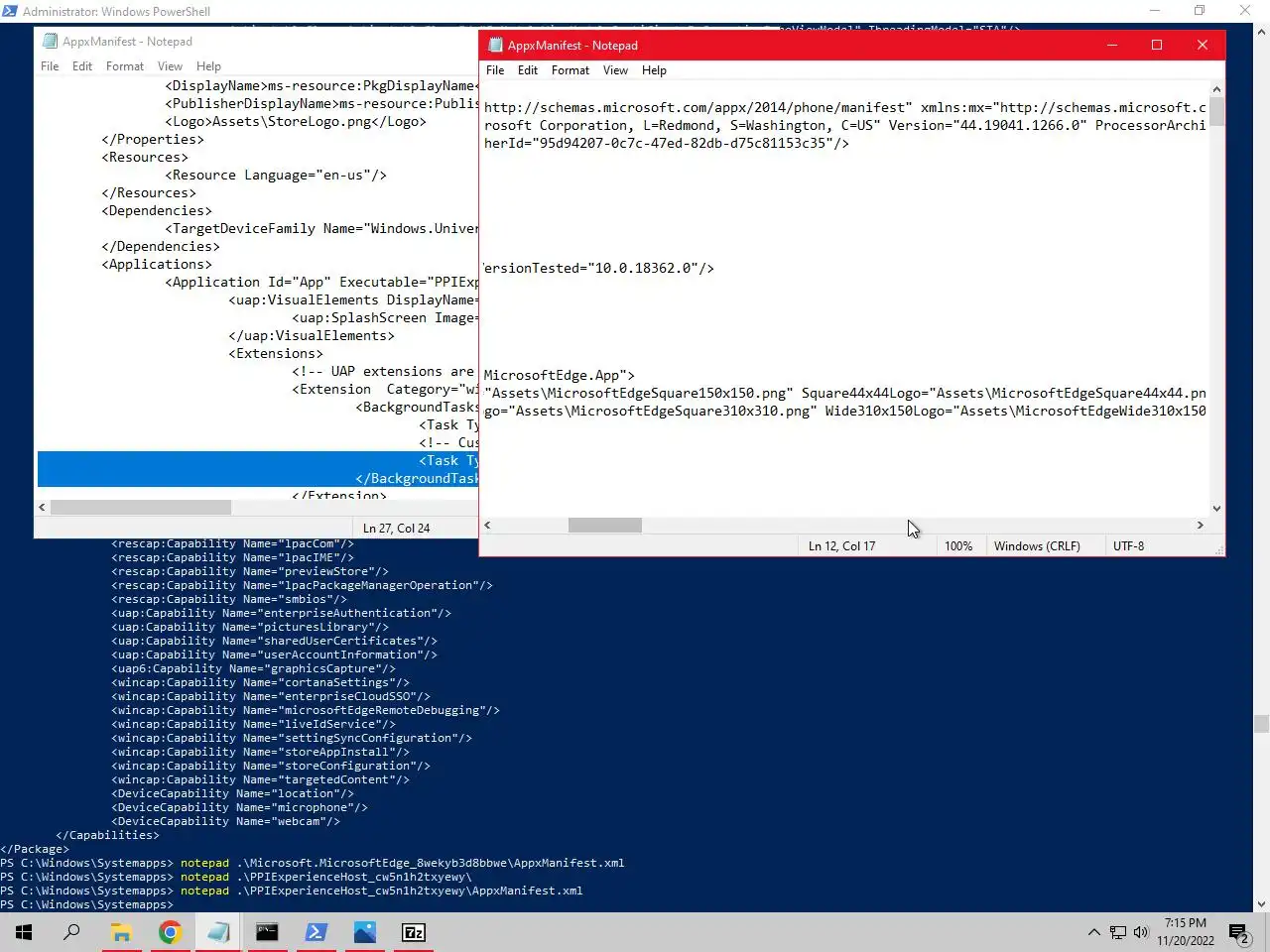Open View menu in front Notepad
Screen dimensions: 1270x952
coord(615,70)
